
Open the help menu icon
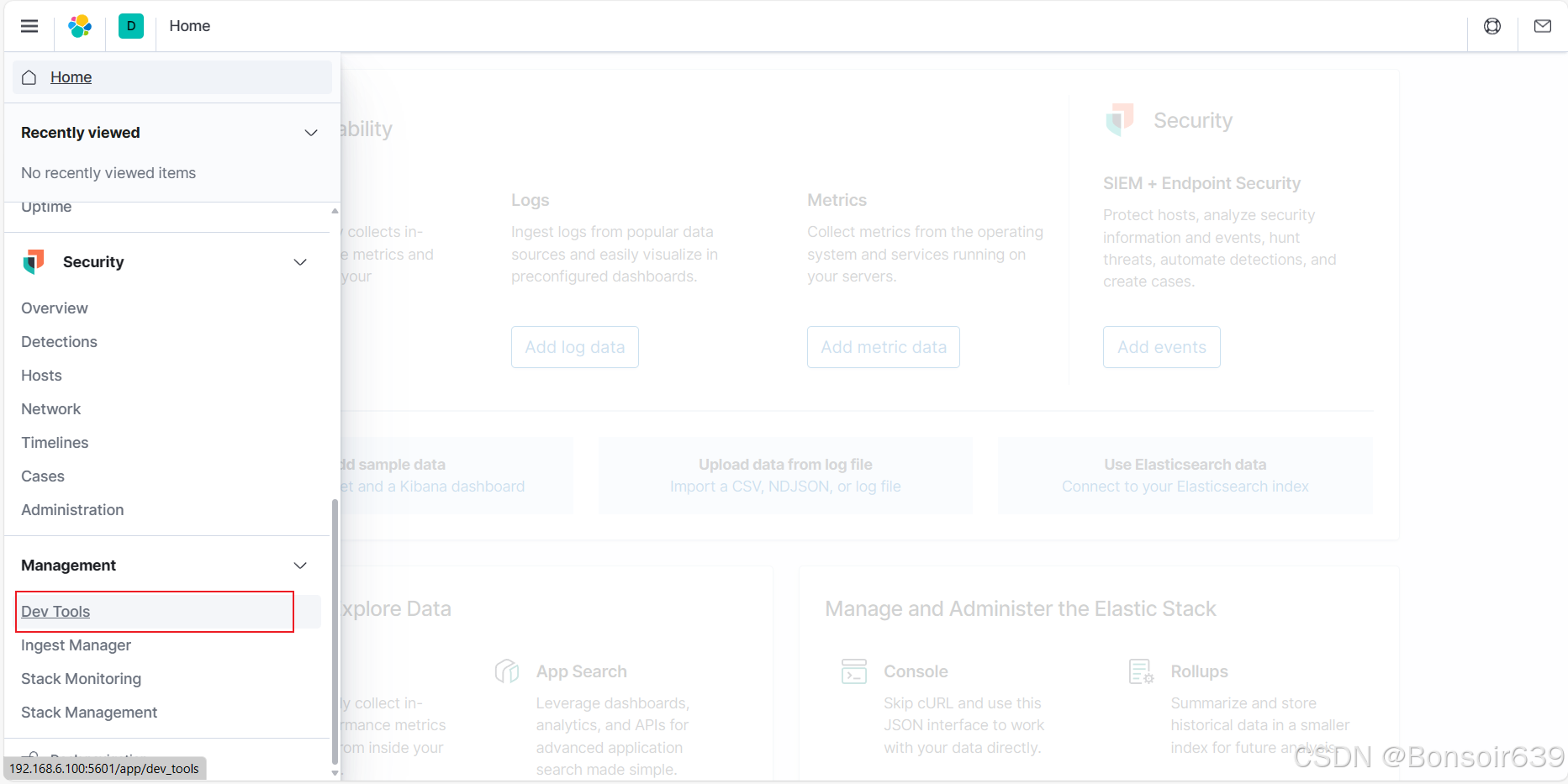pyautogui.click(x=1492, y=26)
